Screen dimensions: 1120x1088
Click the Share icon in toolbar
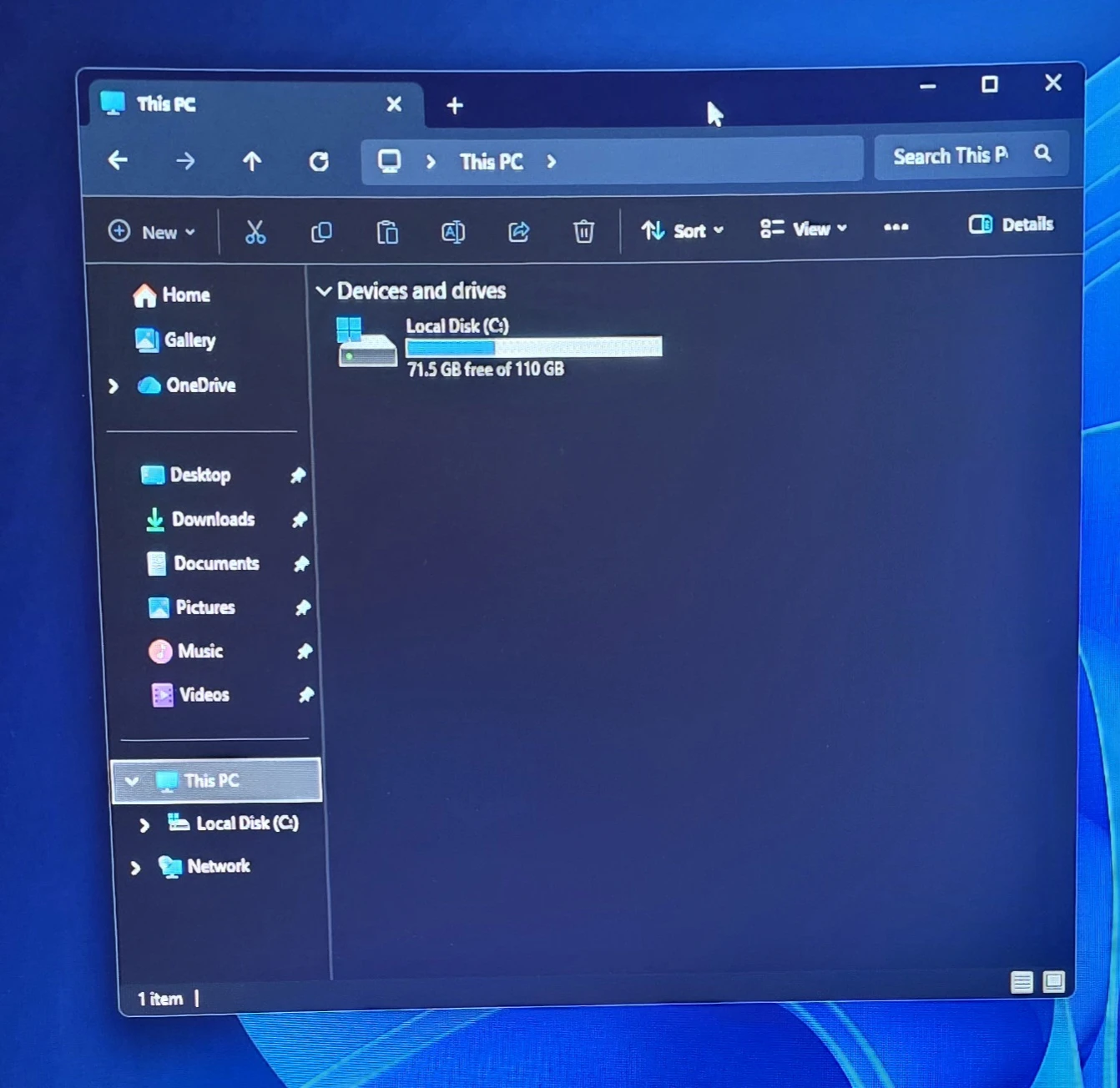[x=518, y=231]
